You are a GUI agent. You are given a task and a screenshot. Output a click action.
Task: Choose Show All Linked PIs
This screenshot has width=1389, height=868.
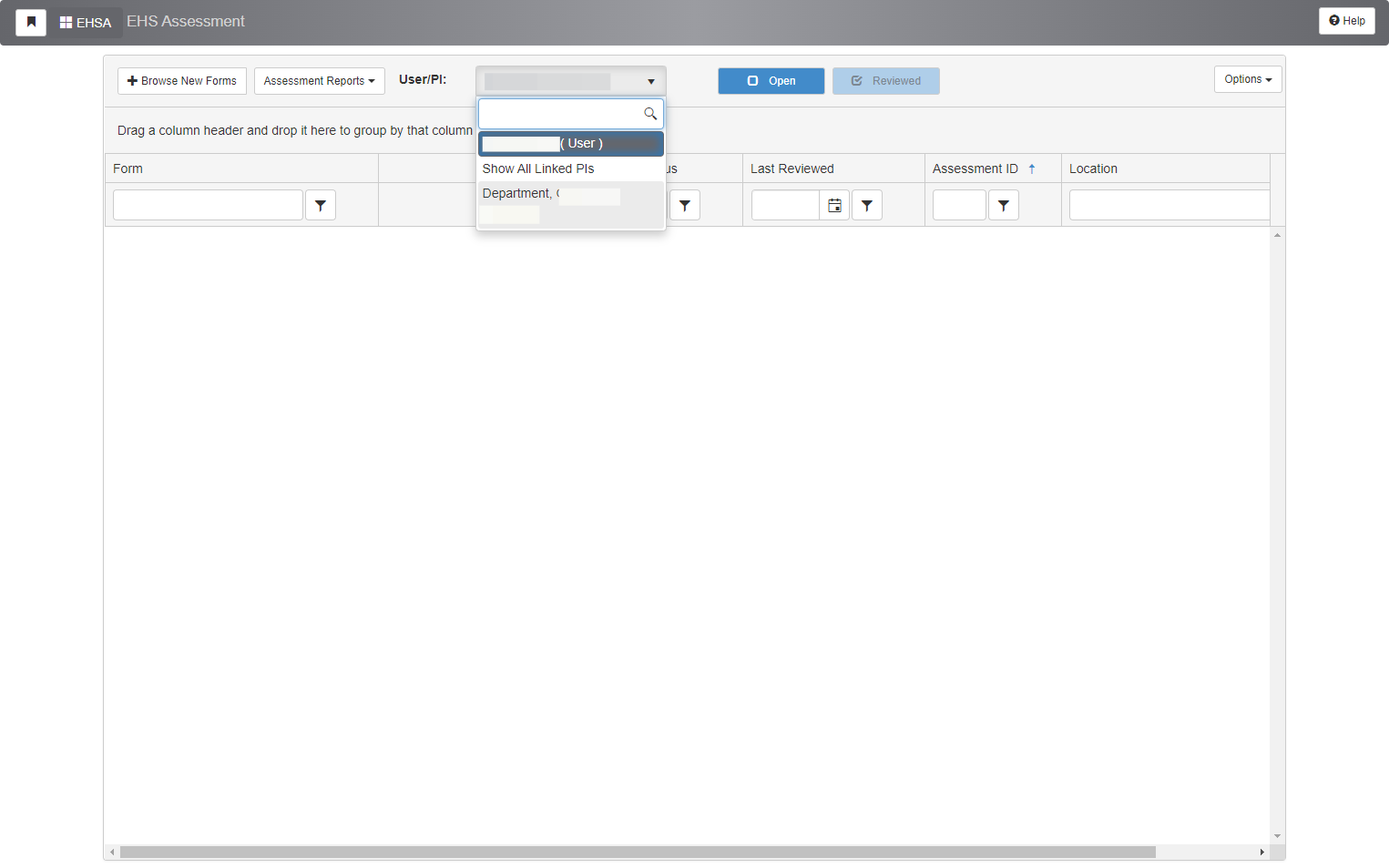click(571, 168)
